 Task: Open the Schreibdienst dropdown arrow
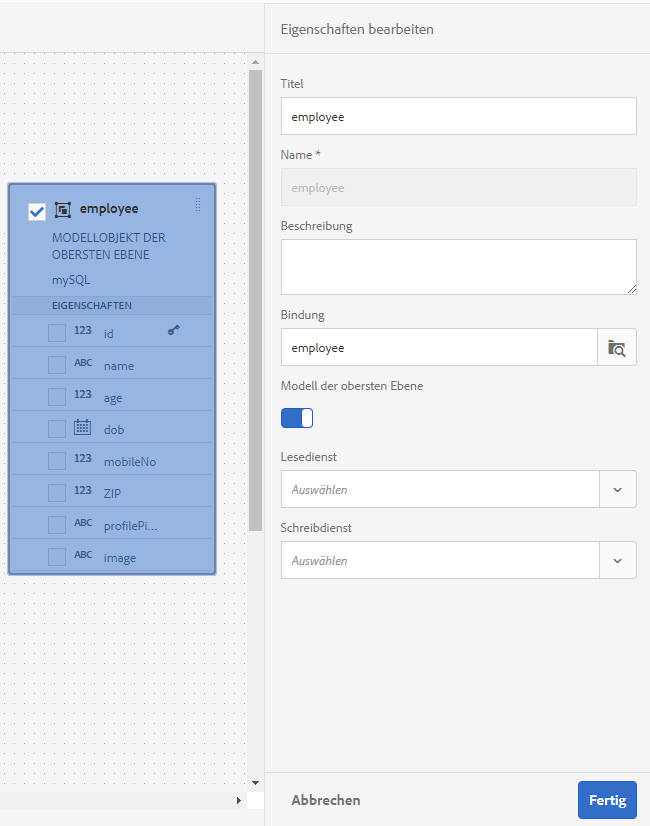tap(618, 560)
